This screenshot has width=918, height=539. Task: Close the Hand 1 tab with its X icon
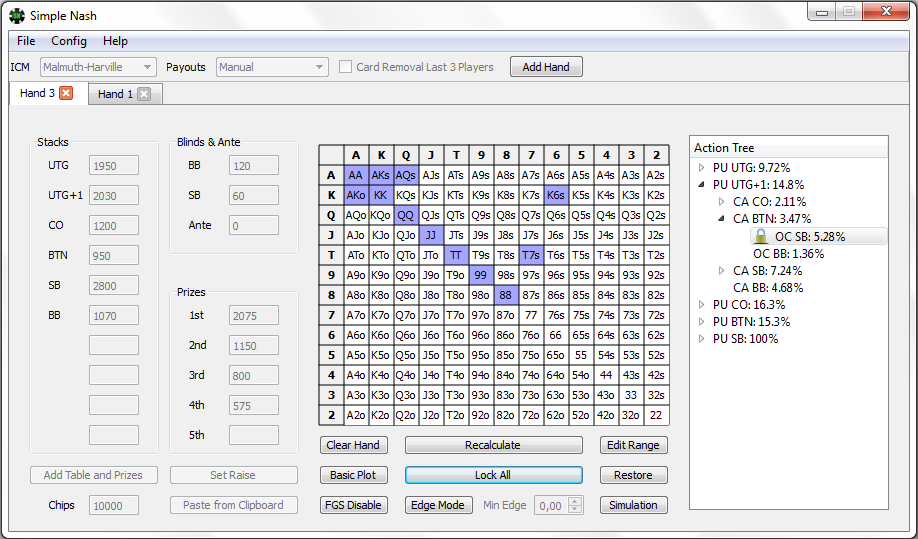pyautogui.click(x=144, y=94)
